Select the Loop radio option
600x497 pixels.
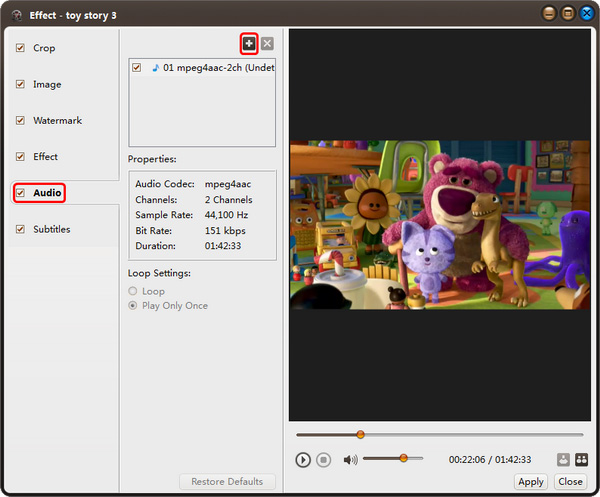point(132,291)
